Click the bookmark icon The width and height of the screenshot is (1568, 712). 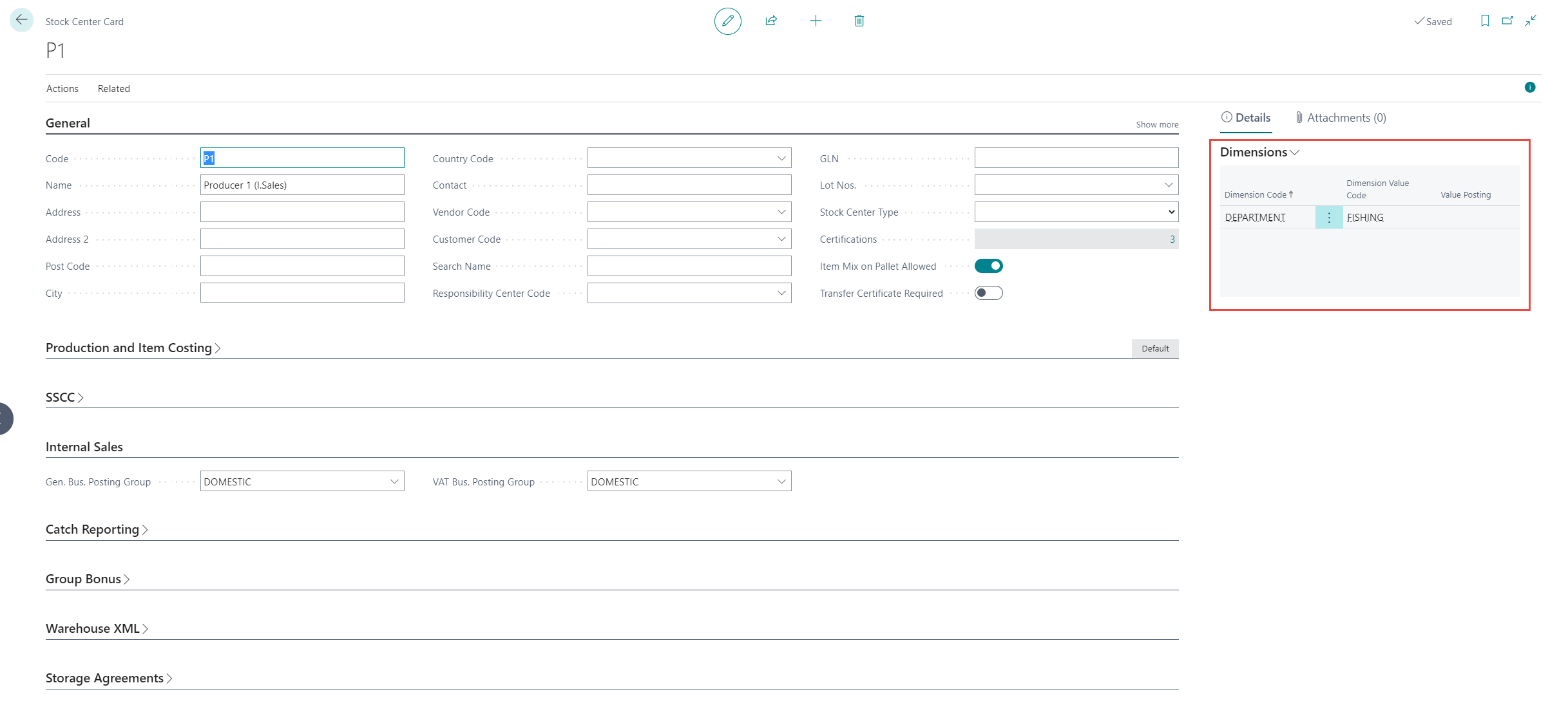(1485, 21)
